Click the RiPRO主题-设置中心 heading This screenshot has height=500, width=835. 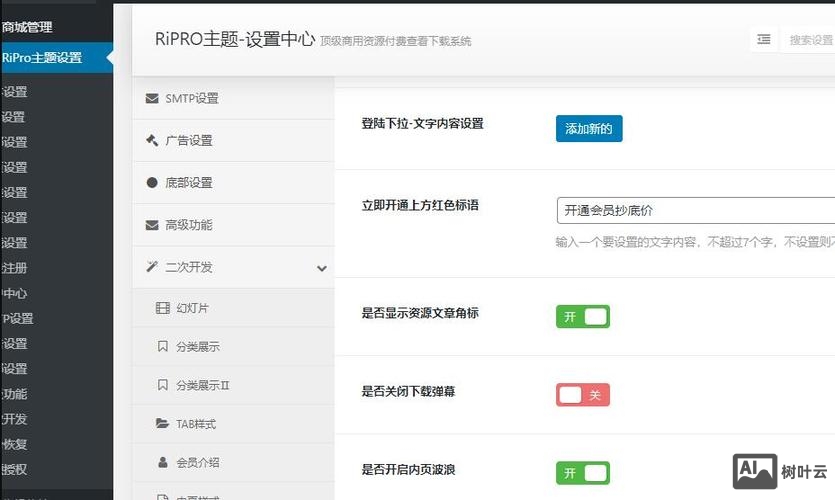[x=235, y=39]
